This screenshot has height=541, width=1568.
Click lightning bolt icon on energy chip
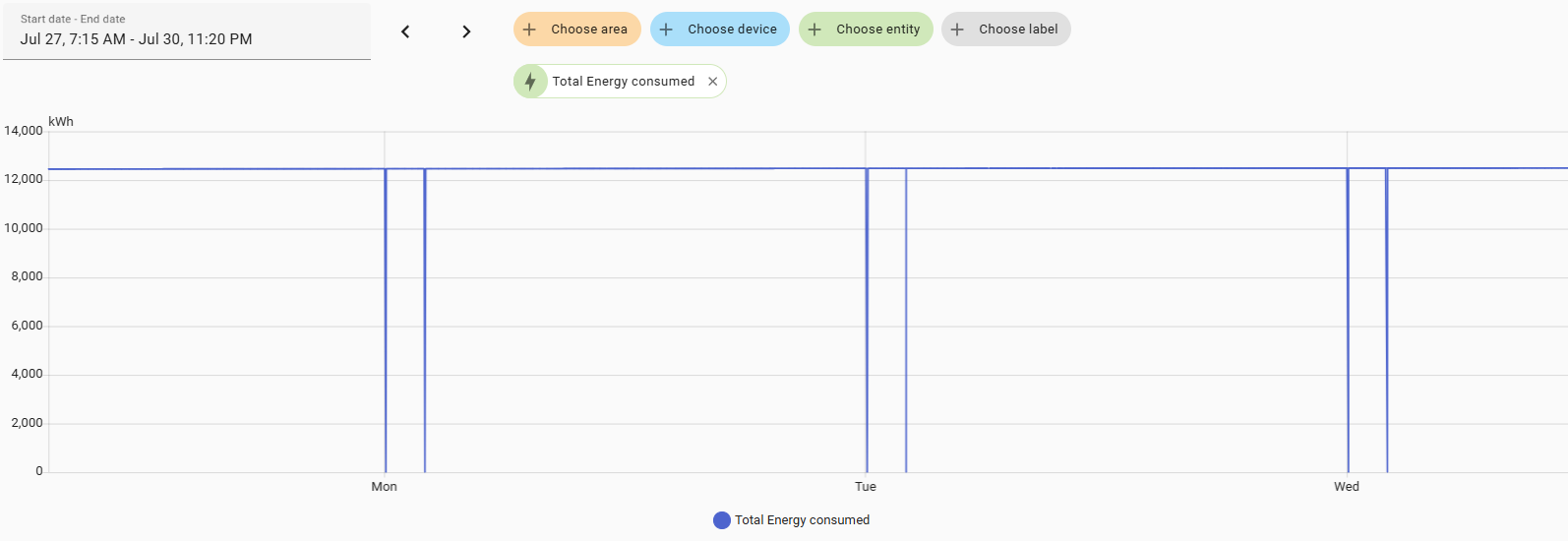coord(530,82)
